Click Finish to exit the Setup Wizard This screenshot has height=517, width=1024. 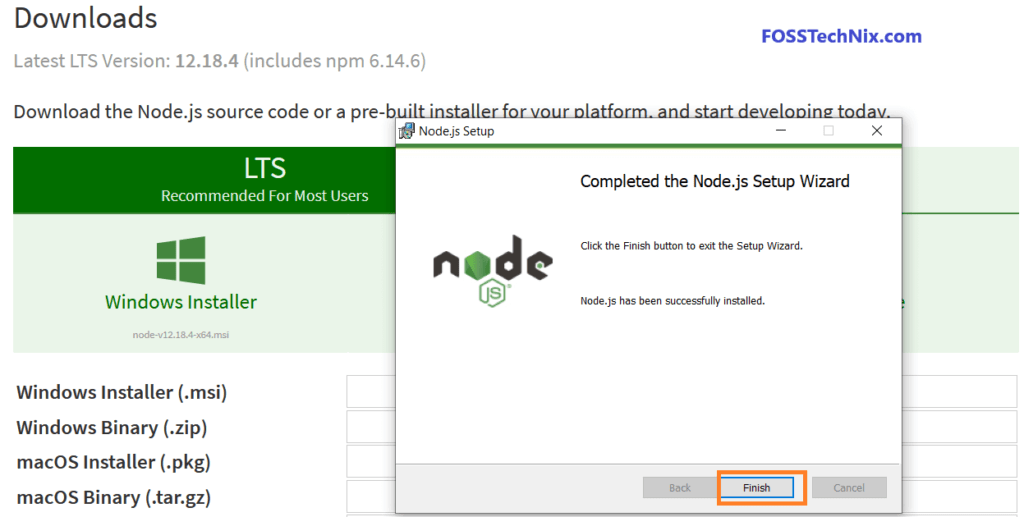[x=756, y=488]
